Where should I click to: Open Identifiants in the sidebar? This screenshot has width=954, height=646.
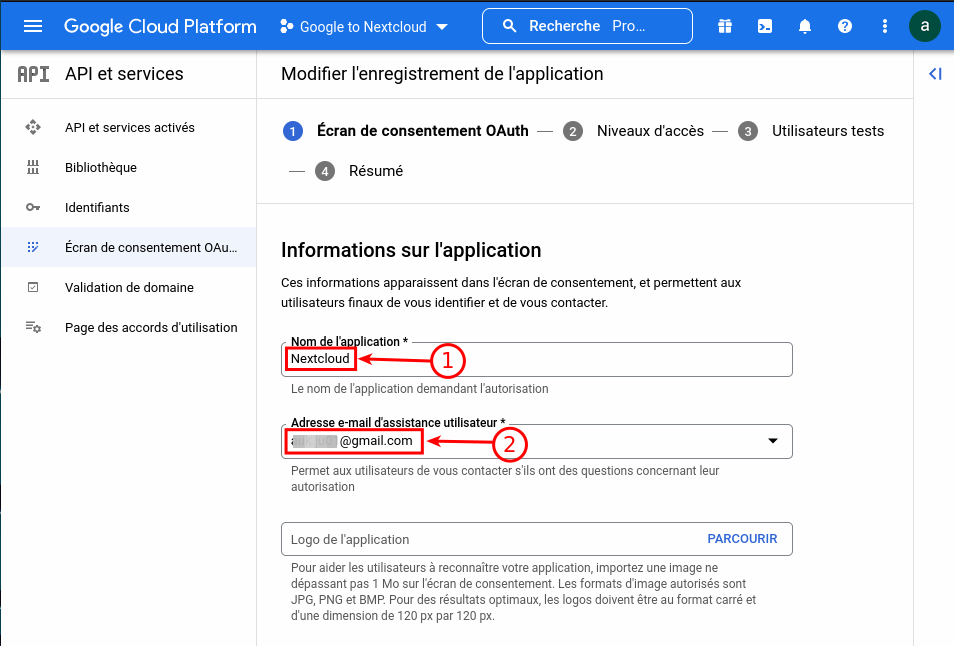click(x=128, y=207)
